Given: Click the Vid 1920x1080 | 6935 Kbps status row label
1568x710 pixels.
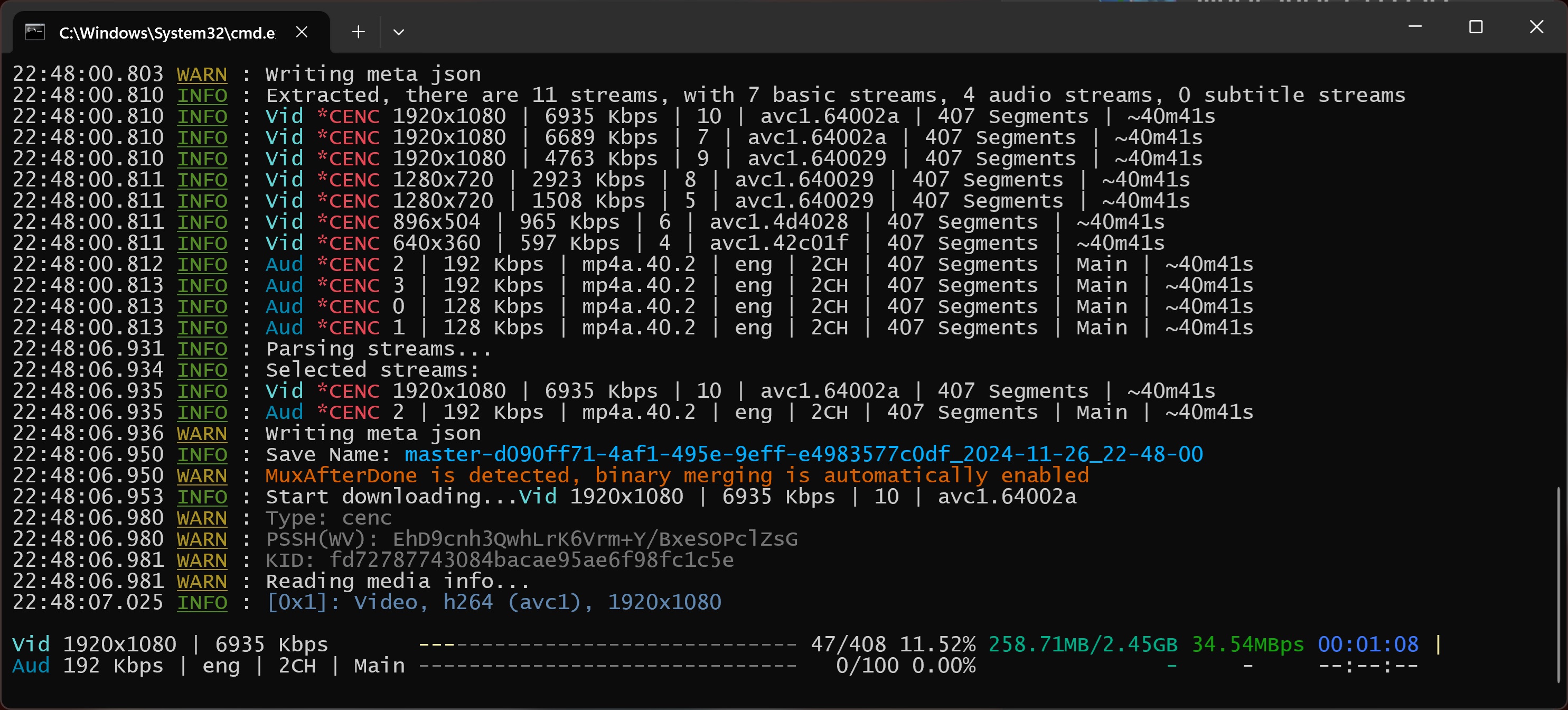Looking at the screenshot, I should tap(171, 644).
